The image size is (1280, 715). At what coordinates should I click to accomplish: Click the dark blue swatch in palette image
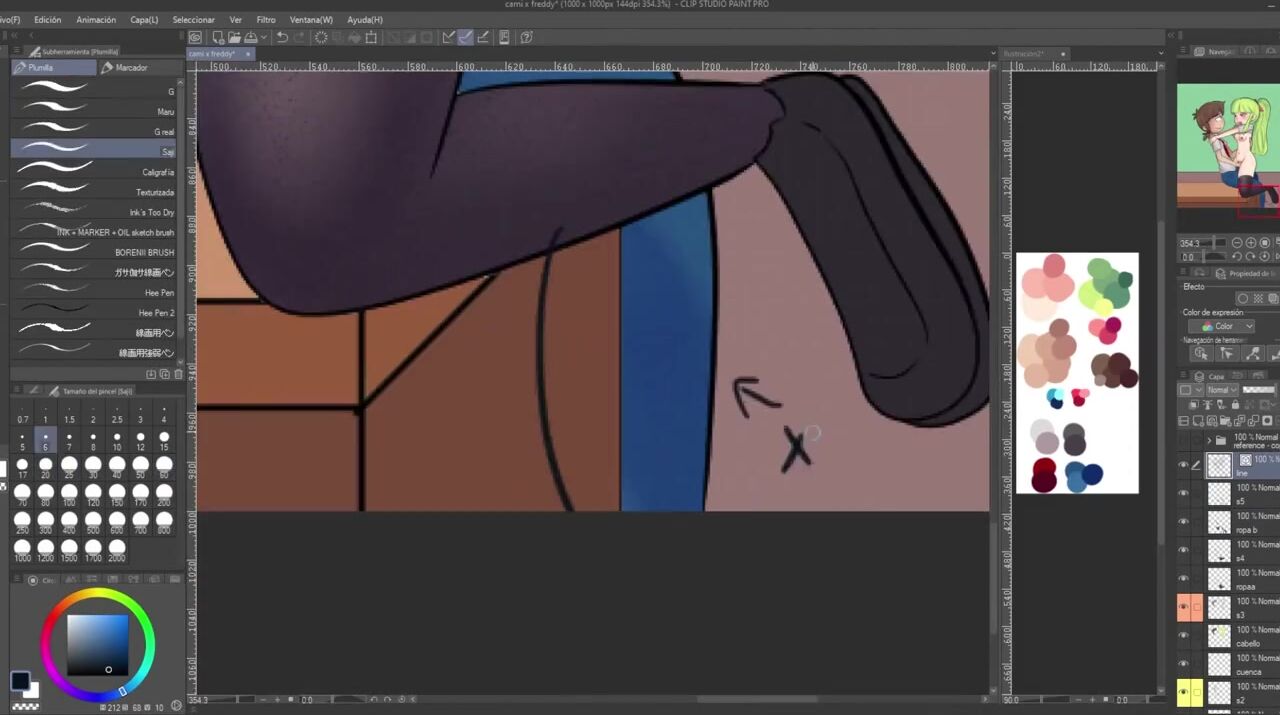[1092, 474]
